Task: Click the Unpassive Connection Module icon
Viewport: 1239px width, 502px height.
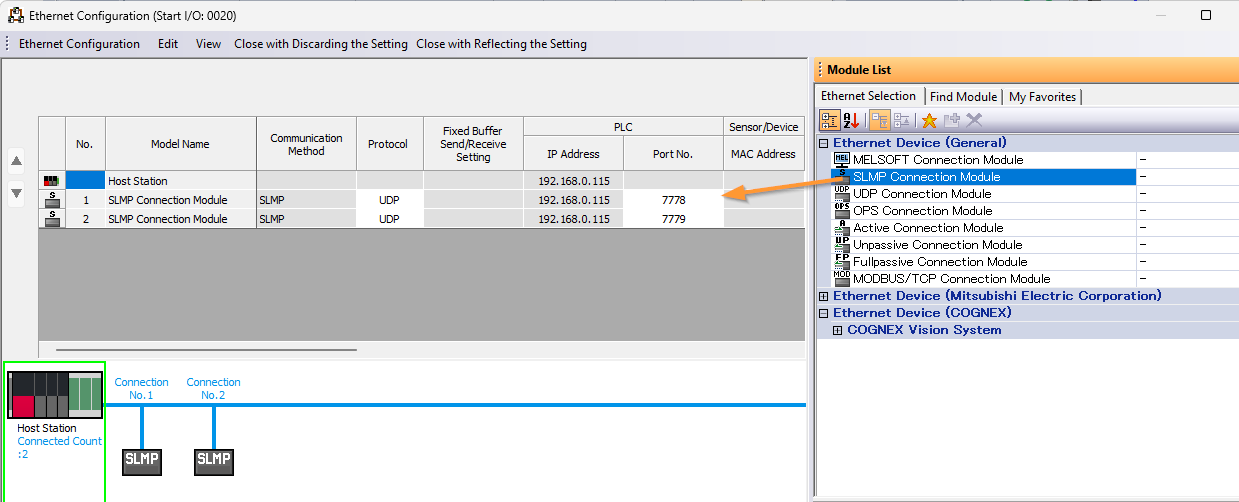Action: click(x=841, y=245)
